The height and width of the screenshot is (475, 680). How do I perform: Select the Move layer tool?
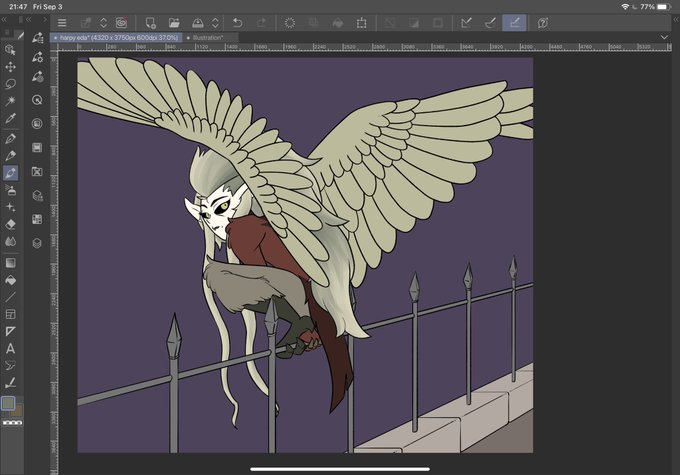10,67
